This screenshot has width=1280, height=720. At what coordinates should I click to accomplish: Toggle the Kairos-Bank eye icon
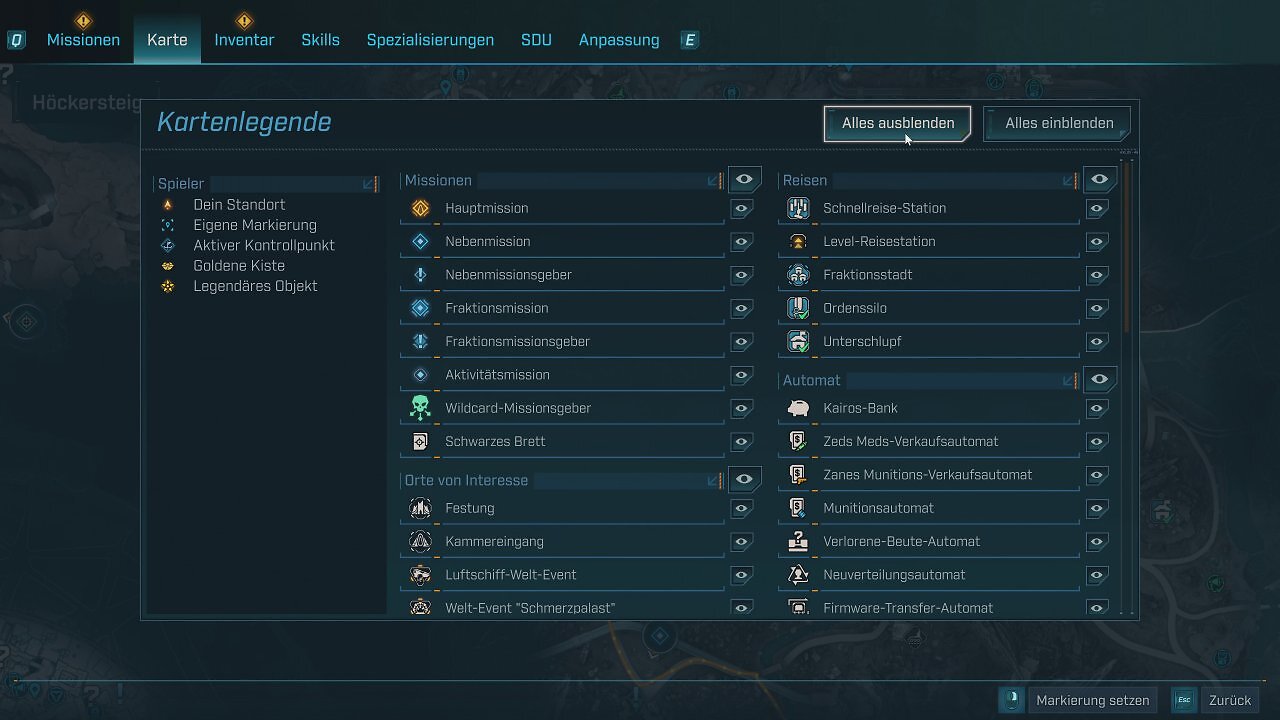click(x=1097, y=409)
